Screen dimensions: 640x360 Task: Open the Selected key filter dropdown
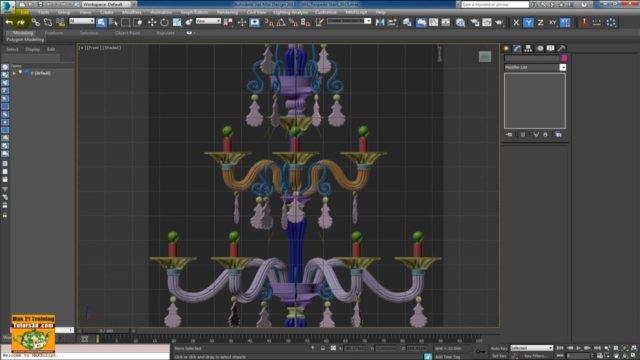click(531, 348)
